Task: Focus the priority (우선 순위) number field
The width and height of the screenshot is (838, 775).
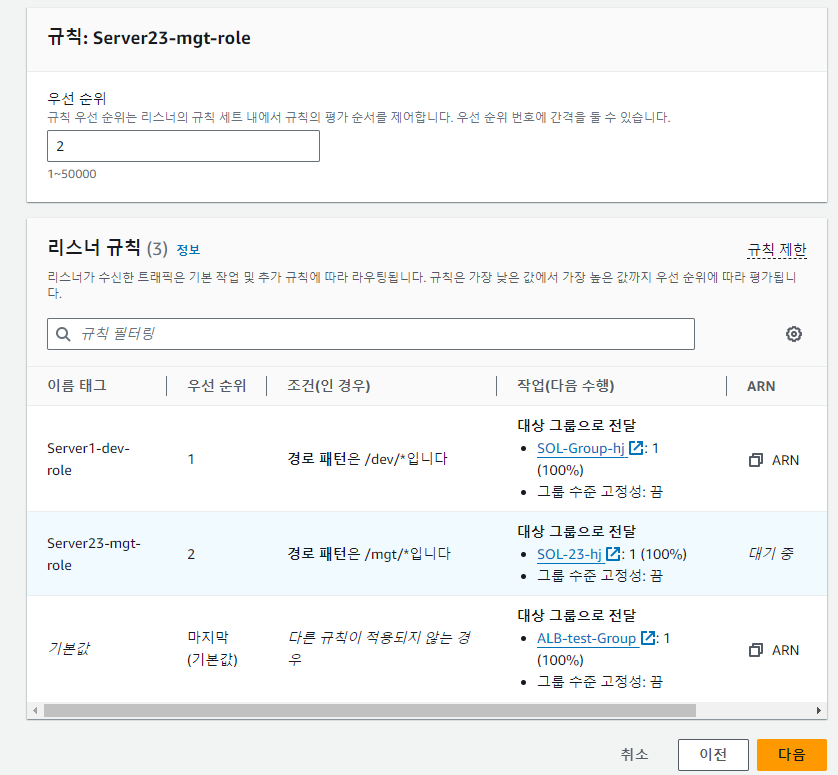Action: 183,146
